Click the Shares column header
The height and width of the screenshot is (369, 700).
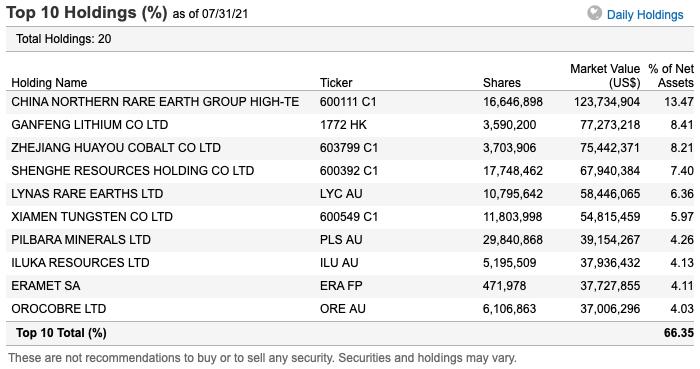tap(502, 83)
